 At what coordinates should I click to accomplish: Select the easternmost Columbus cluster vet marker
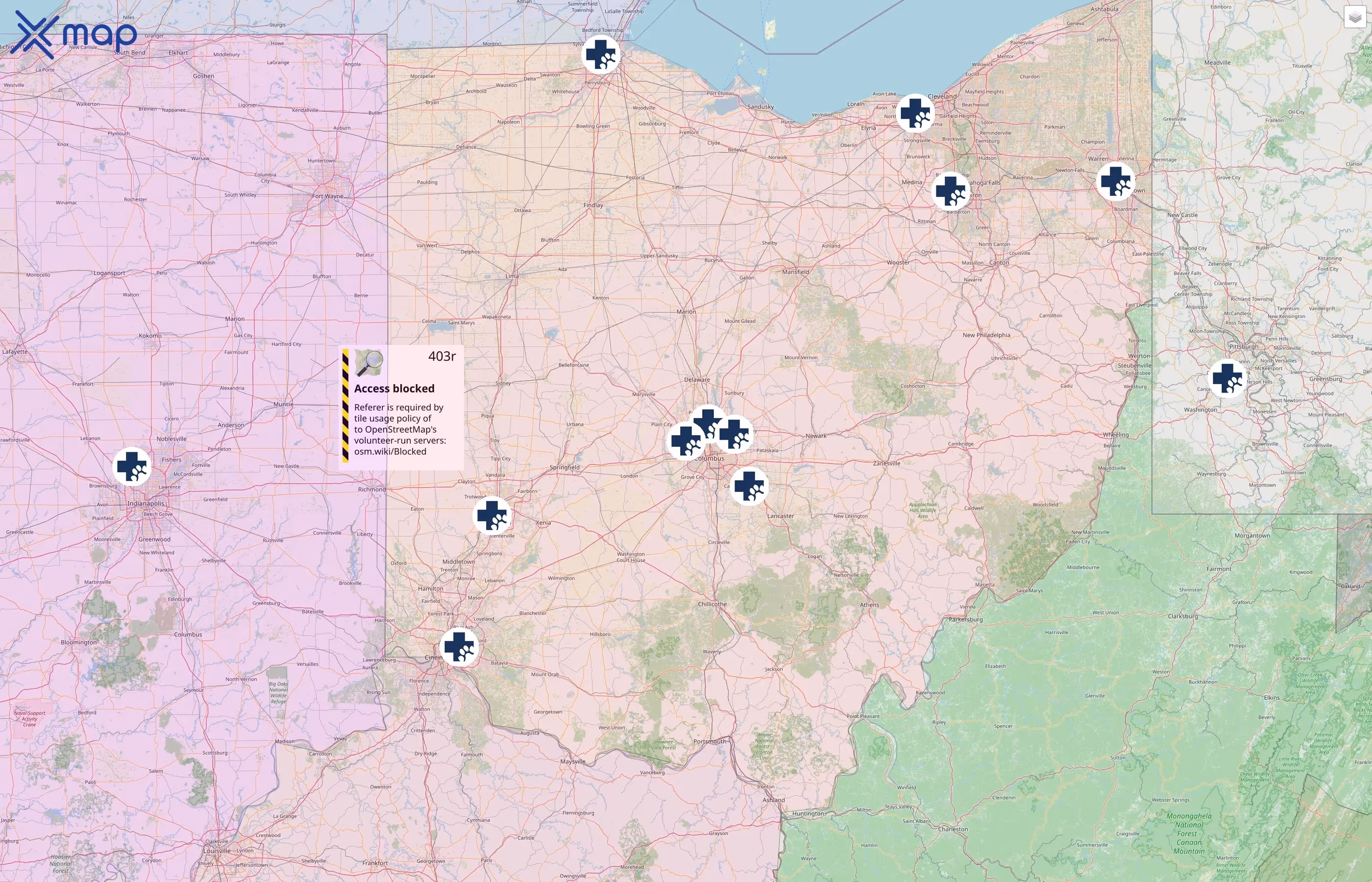(x=734, y=434)
